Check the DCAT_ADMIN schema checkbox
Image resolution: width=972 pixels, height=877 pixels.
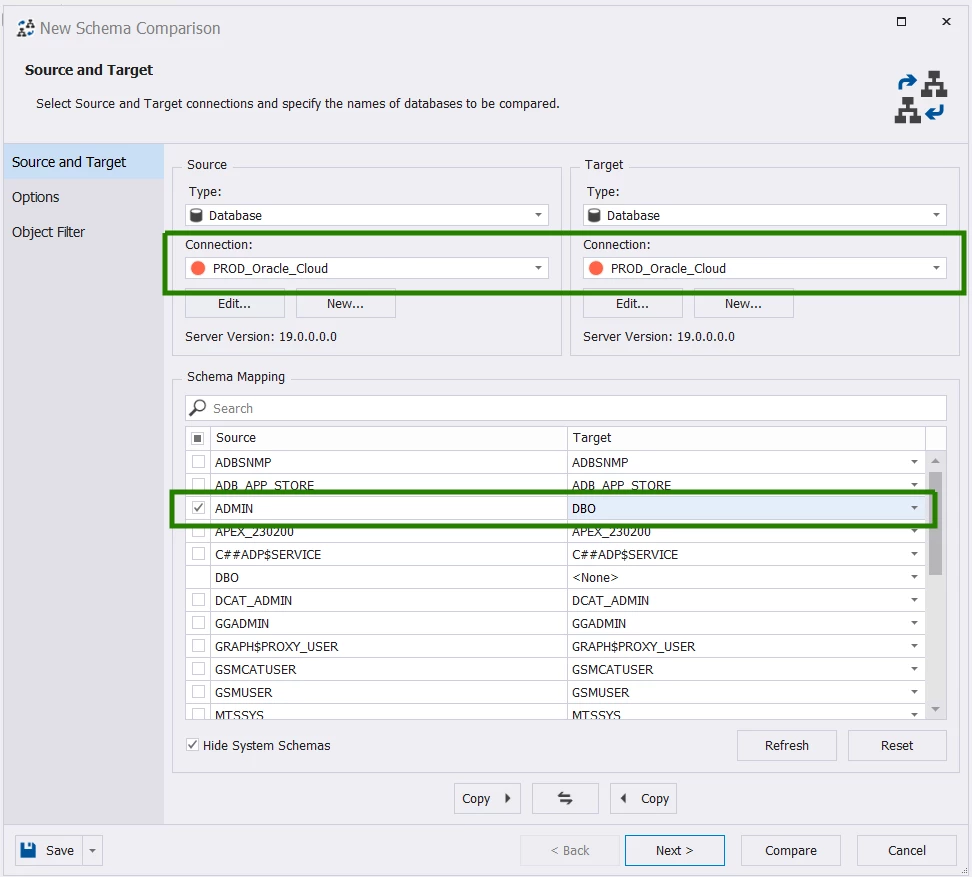198,599
